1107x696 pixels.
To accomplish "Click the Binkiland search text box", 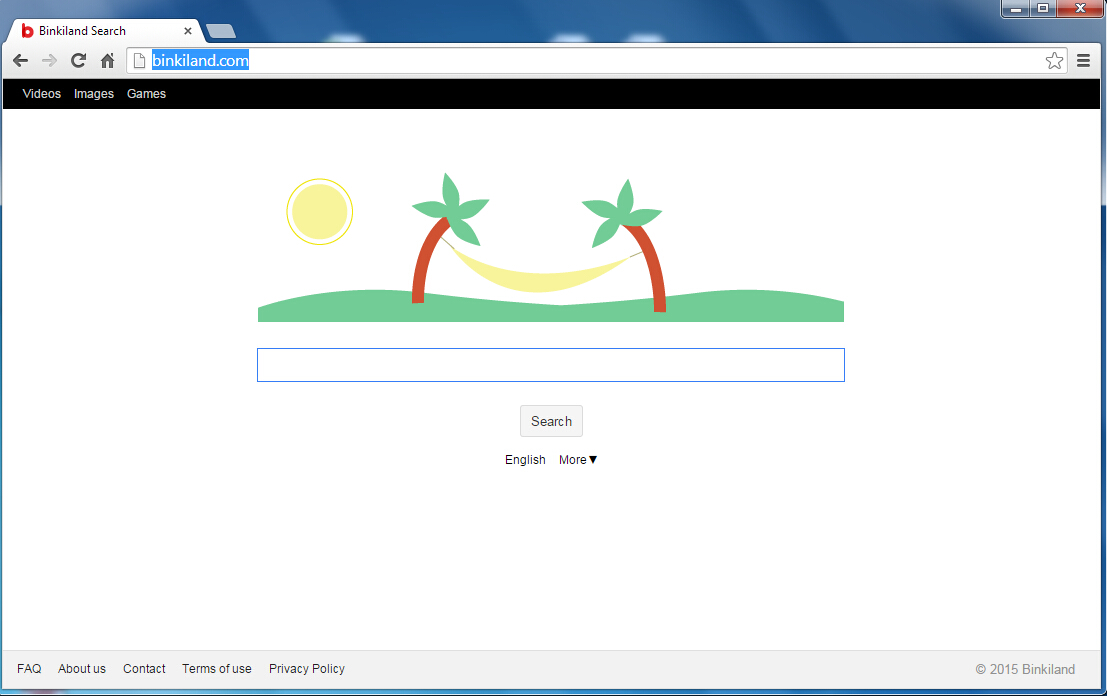I will click(x=551, y=365).
